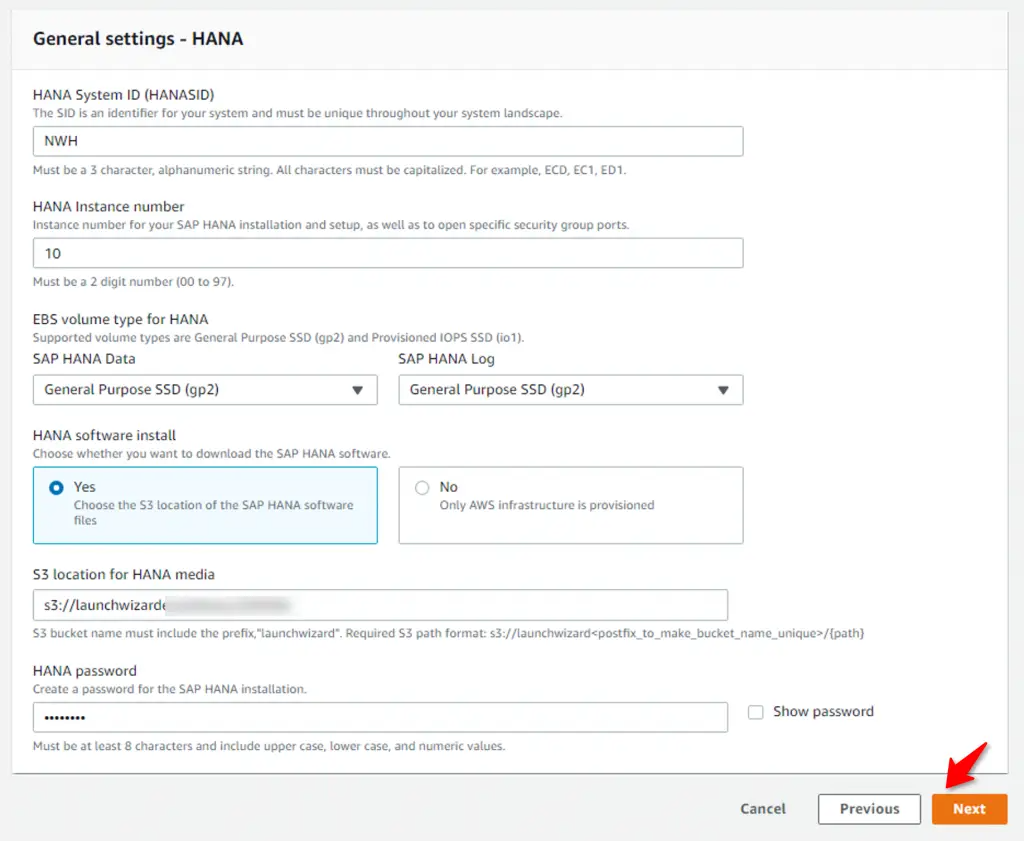Viewport: 1024px width, 841px height.
Task: Click the HANA password input field
Action: (x=380, y=718)
